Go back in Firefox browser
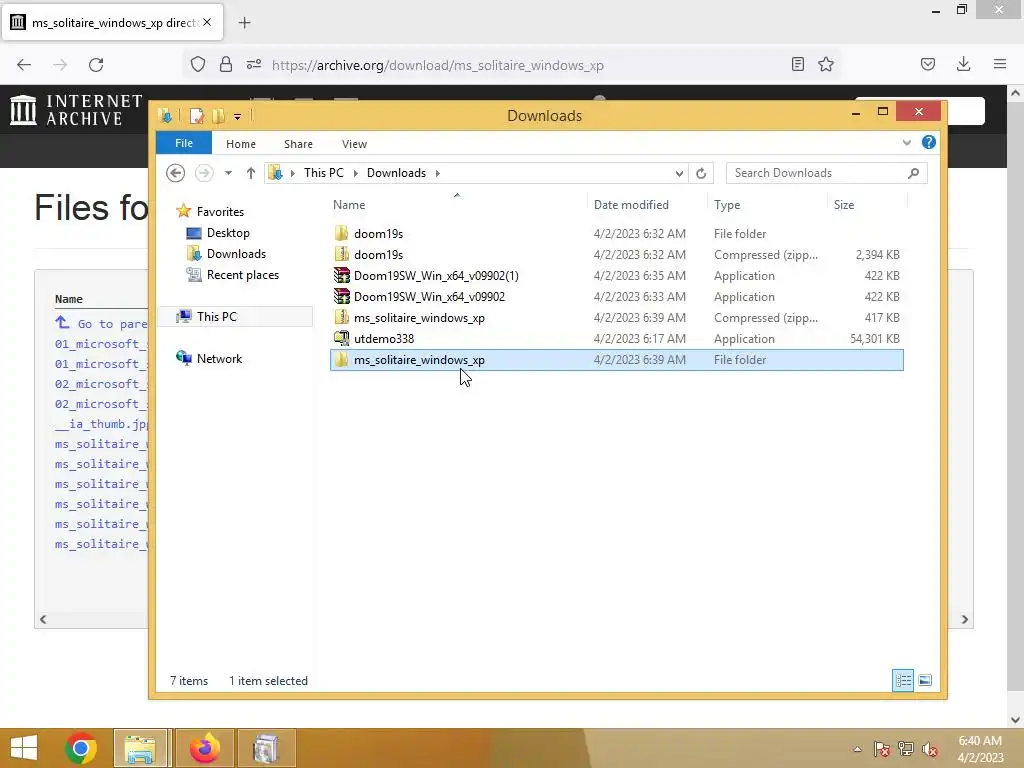 24,65
